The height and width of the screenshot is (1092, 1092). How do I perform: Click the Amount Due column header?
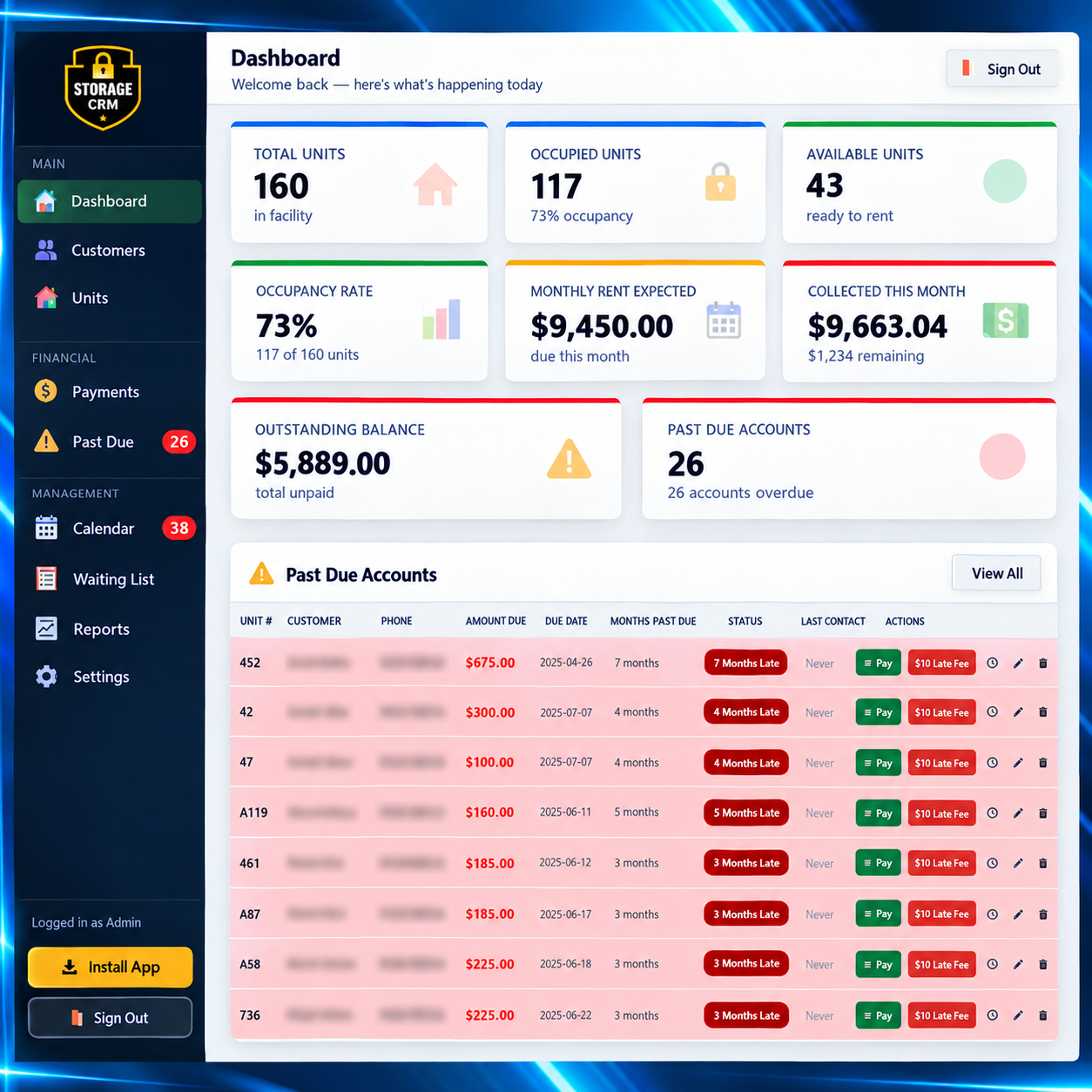495,621
